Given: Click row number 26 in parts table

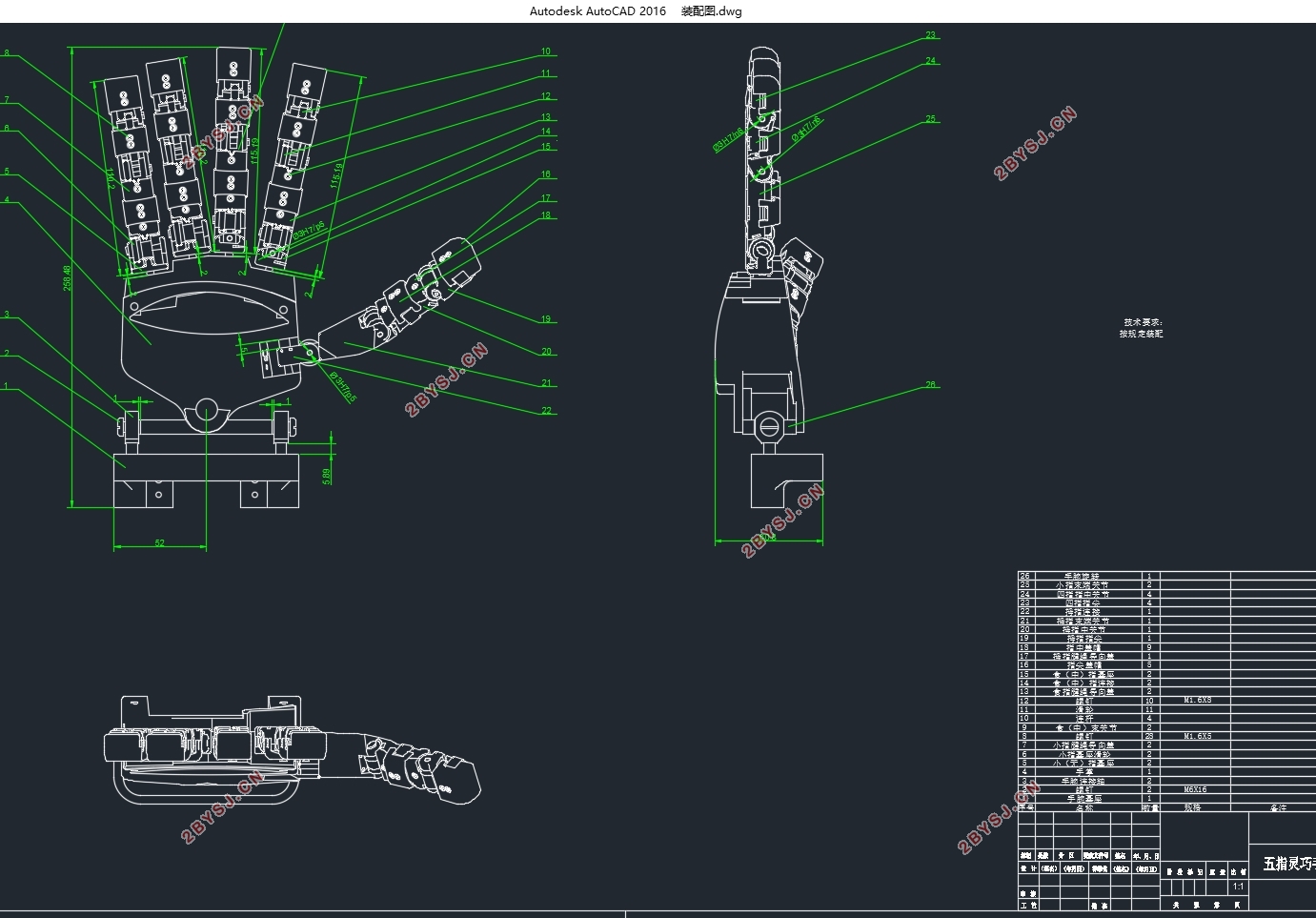Looking at the screenshot, I should (1024, 576).
